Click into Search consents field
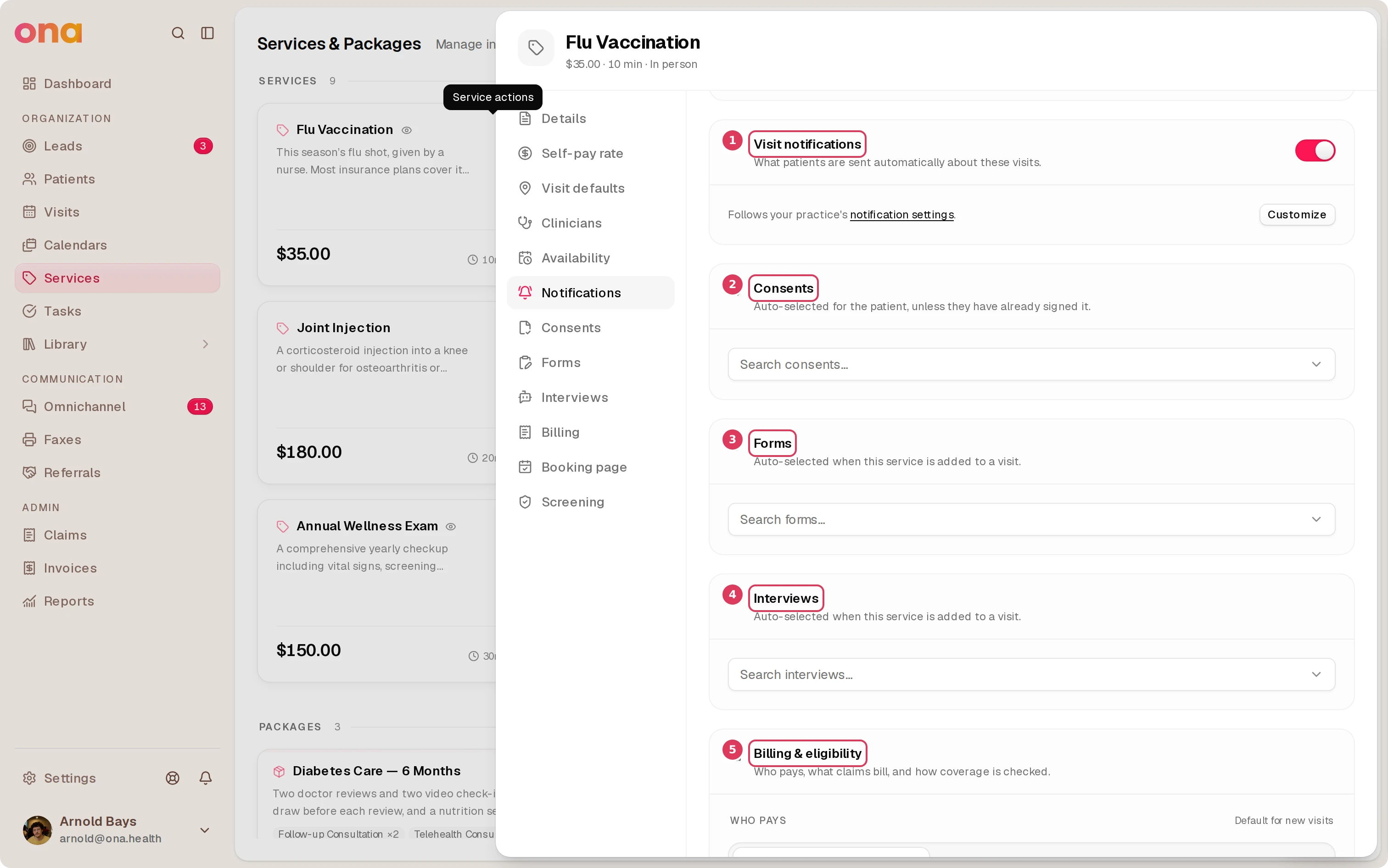 click(1031, 365)
